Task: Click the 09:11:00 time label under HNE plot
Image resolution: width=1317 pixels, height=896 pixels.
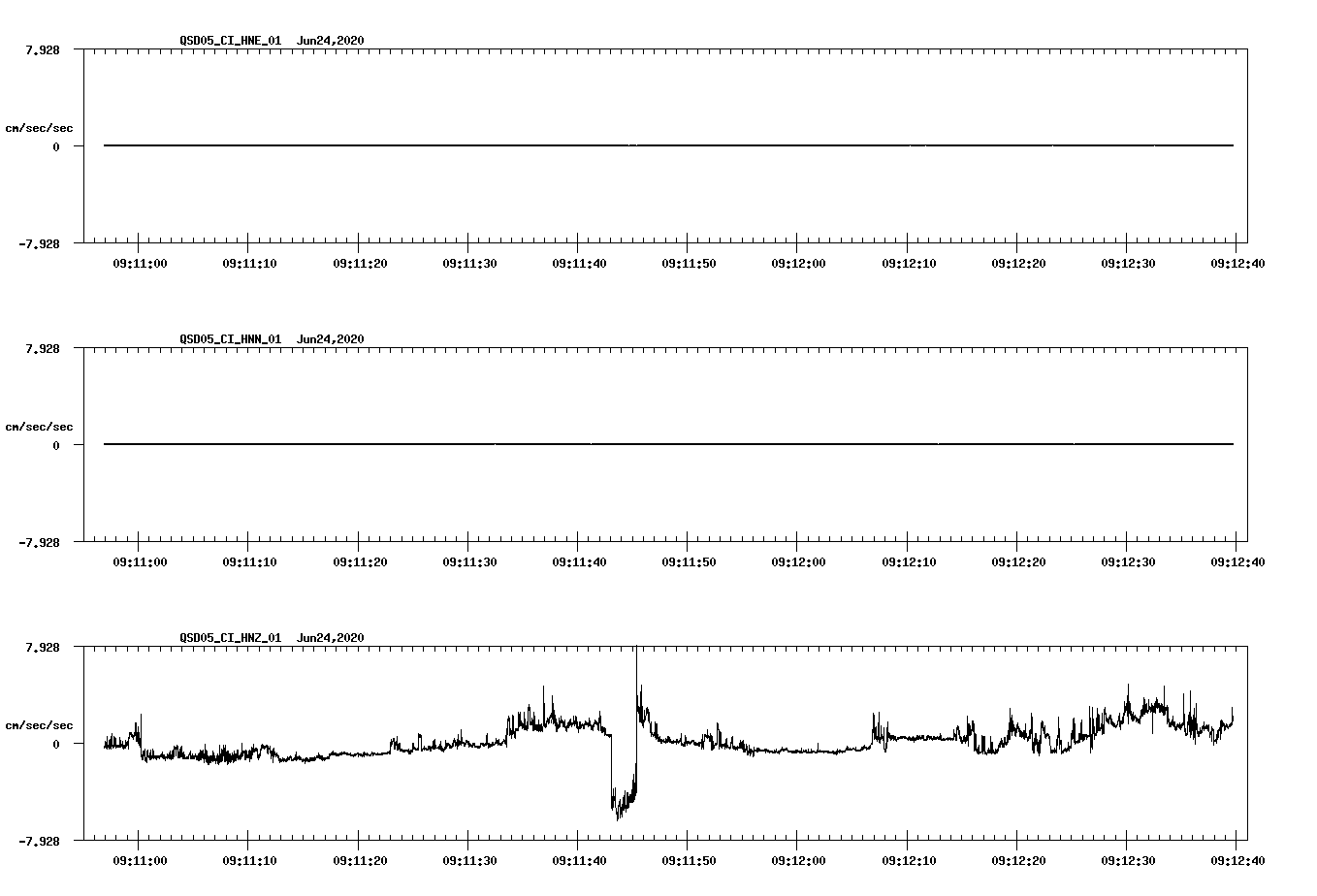Action: [140, 263]
